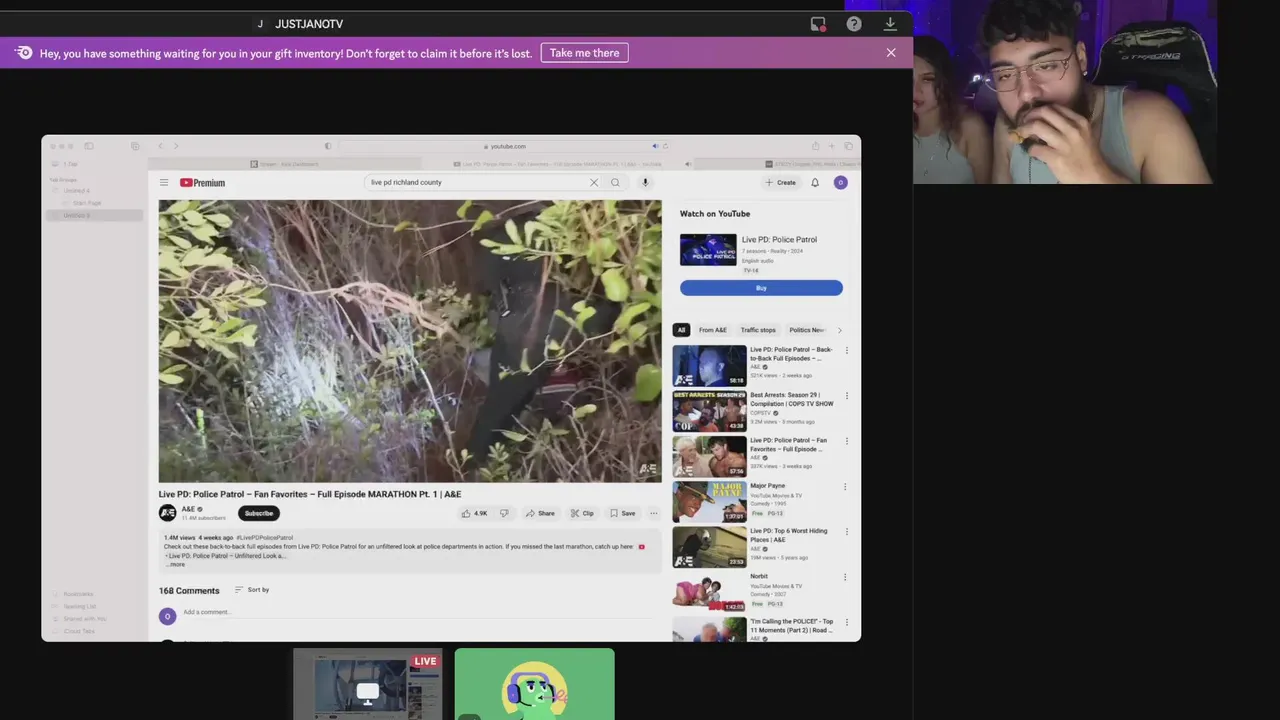
Task: Open YouTube notifications bell
Action: tap(815, 183)
